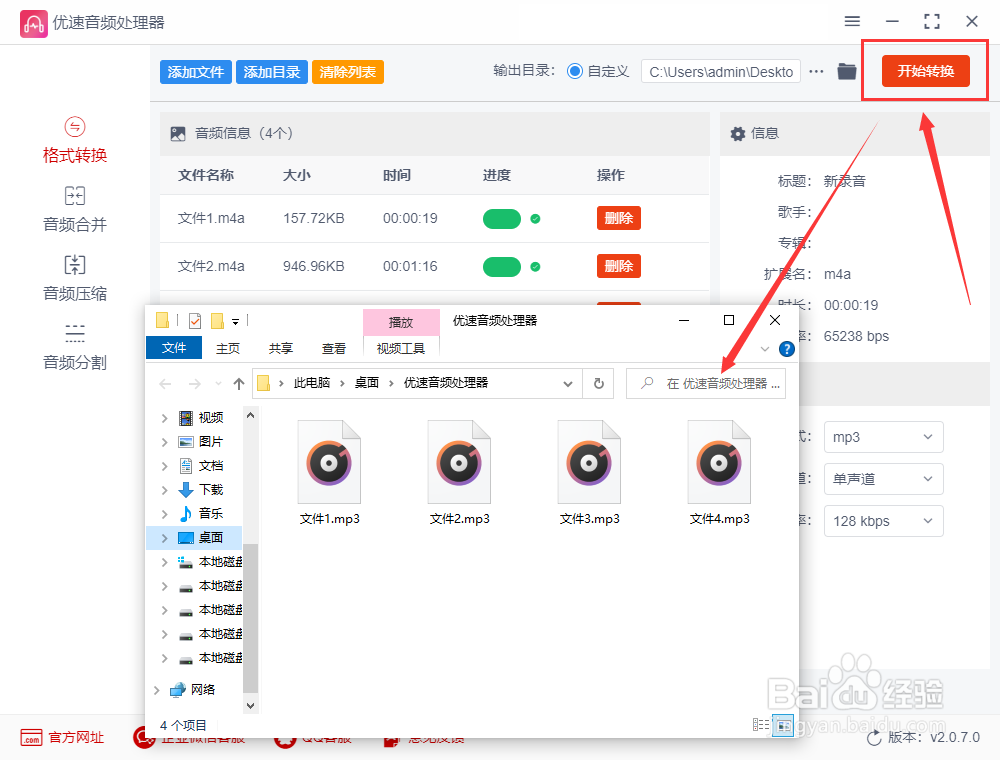Image resolution: width=1000 pixels, height=760 pixels.
Task: Open the 单声道 channel dropdown
Action: [x=883, y=479]
